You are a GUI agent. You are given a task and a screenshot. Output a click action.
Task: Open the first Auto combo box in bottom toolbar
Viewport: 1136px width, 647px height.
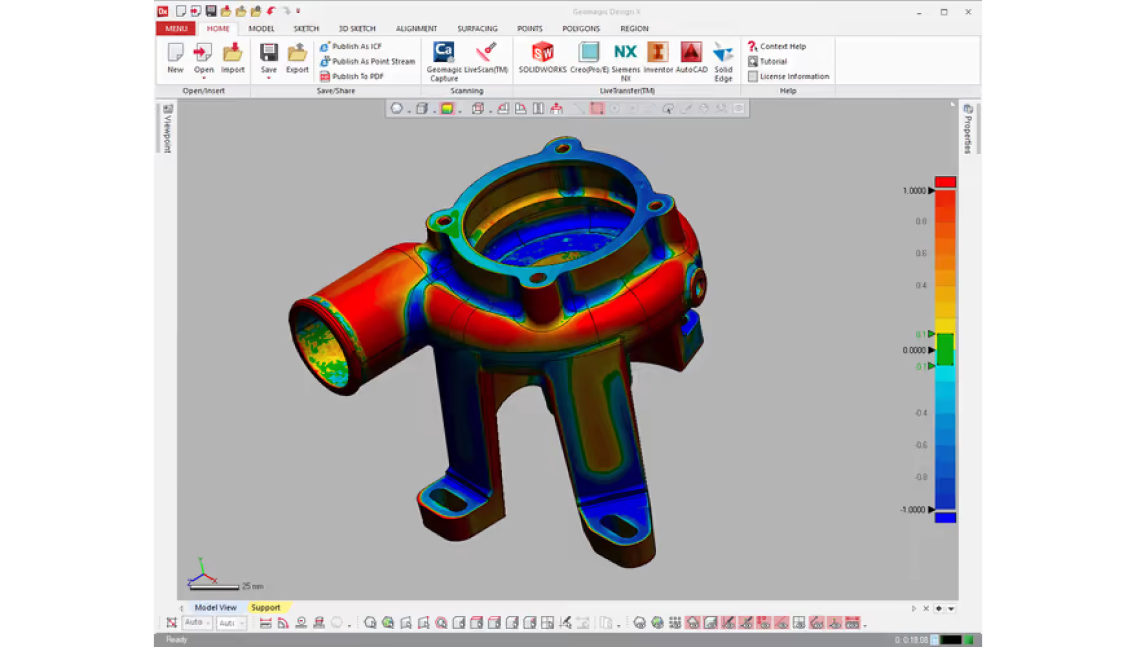pyautogui.click(x=197, y=623)
